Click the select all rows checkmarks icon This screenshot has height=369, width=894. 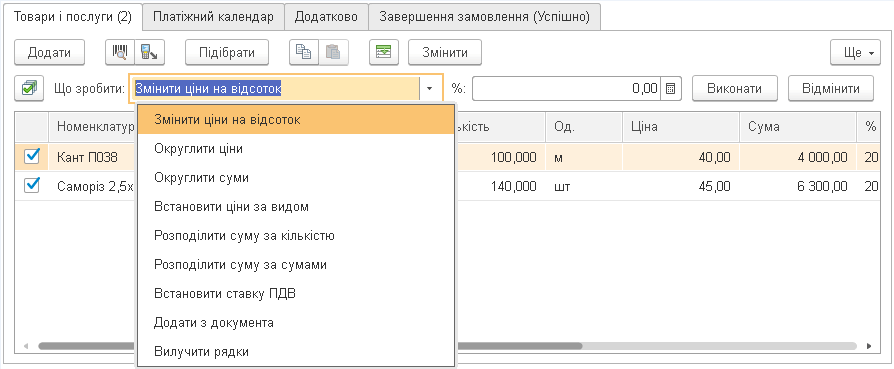29,88
